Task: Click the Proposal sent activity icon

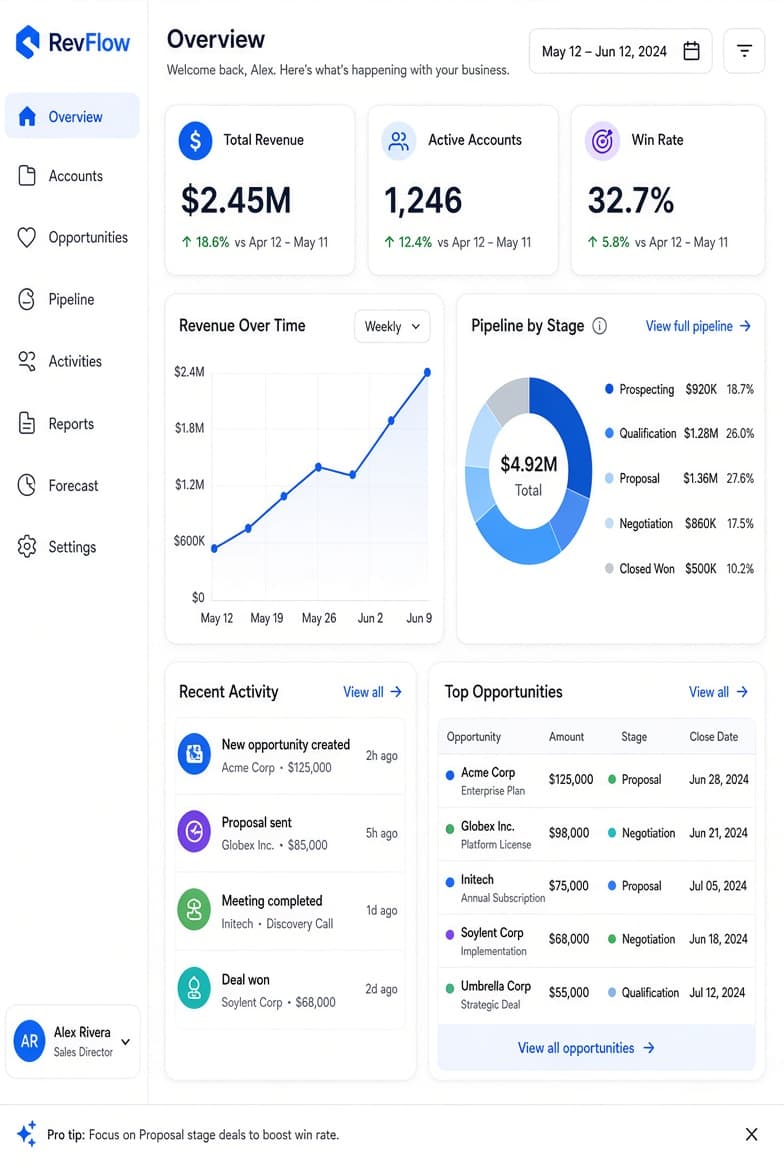Action: tap(195, 831)
